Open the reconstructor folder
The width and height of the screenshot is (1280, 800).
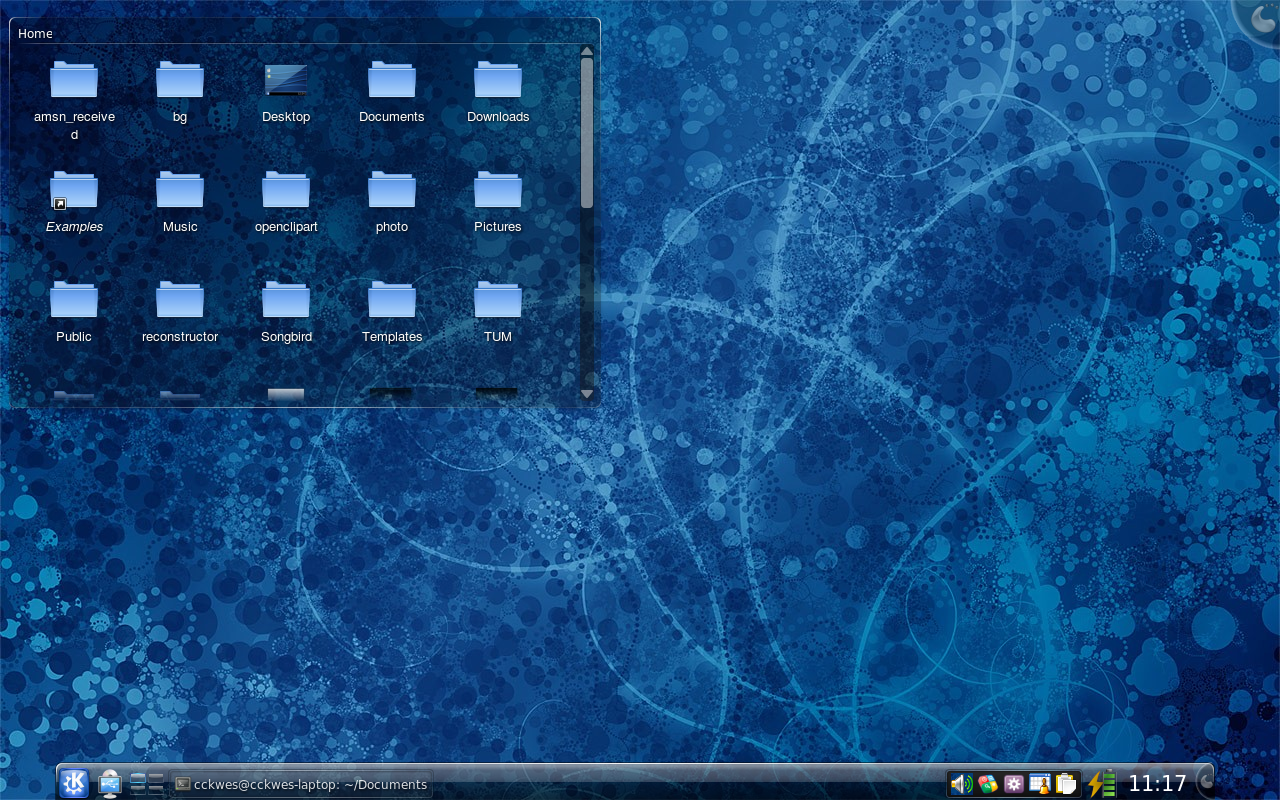(180, 300)
